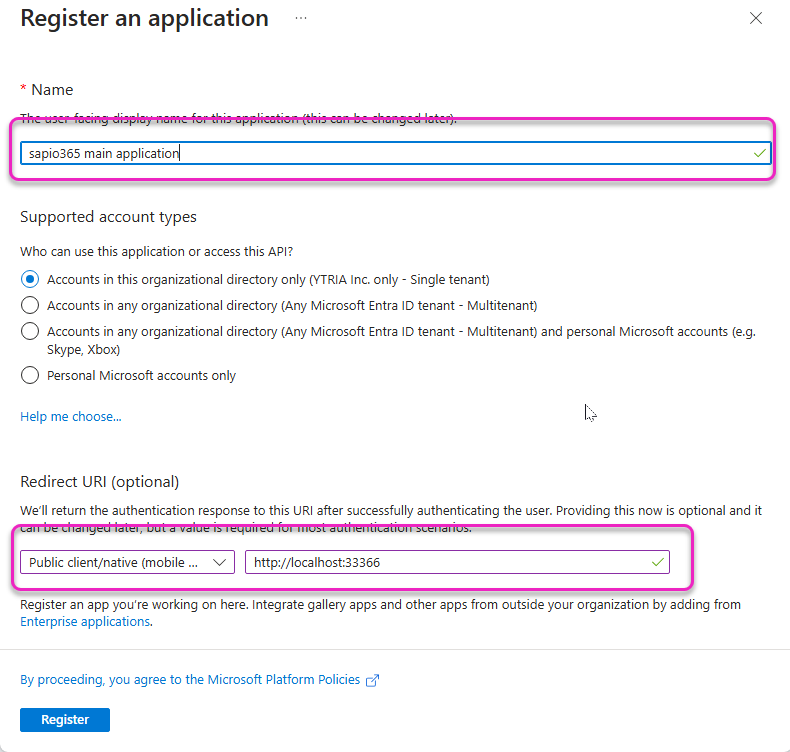Choose any organizational directory Multitenant option without personal accounts
Screen dimensions: 790x752
pos(30,305)
